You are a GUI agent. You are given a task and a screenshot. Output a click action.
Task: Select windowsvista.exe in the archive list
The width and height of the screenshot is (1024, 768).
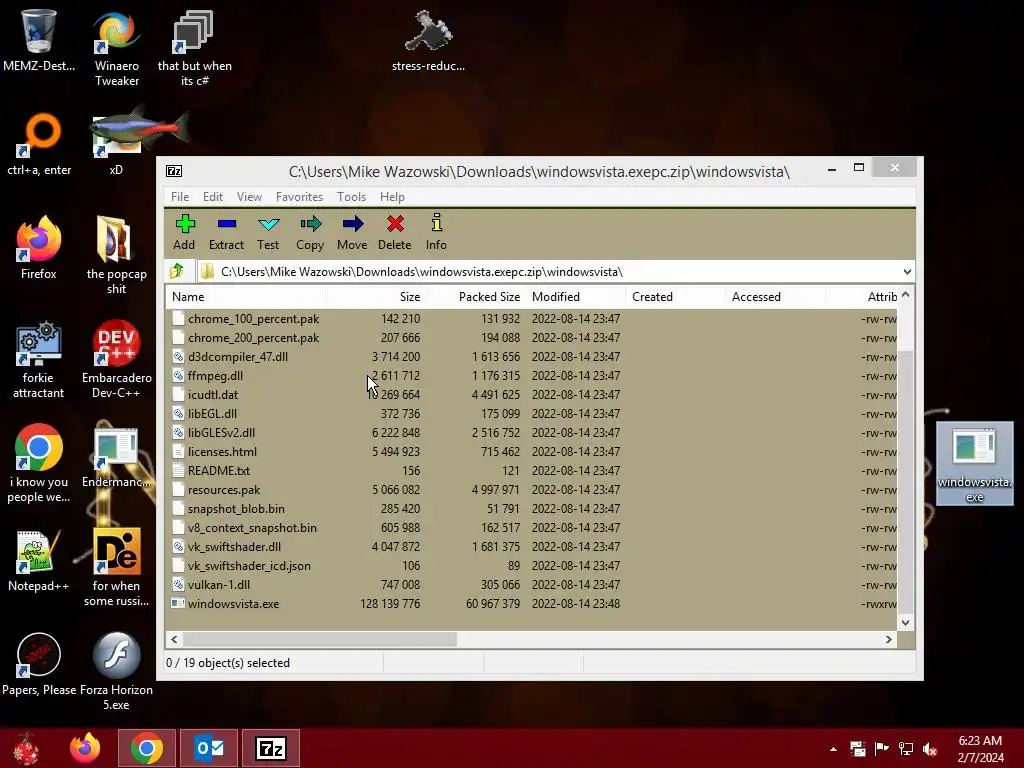(233, 603)
